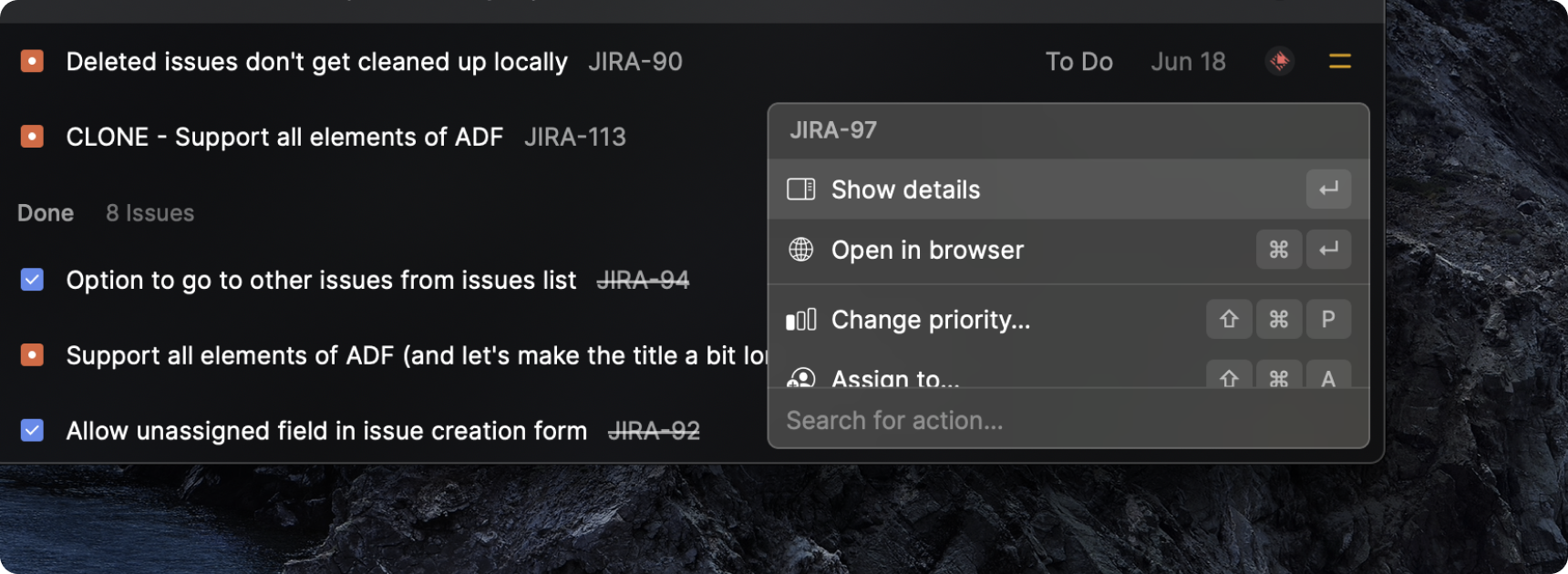Click the bug icon beside CLONE - Support row
Viewport: 1568px width, 574px height.
pos(32,137)
